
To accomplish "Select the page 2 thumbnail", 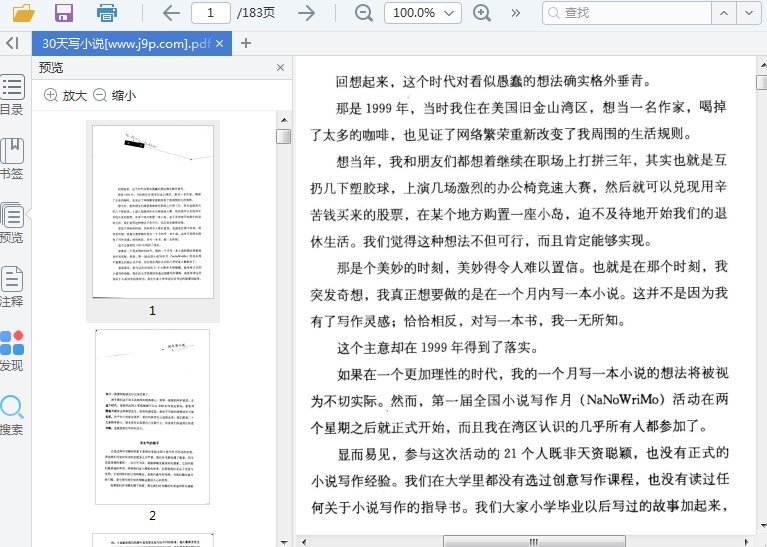I will [x=153, y=417].
